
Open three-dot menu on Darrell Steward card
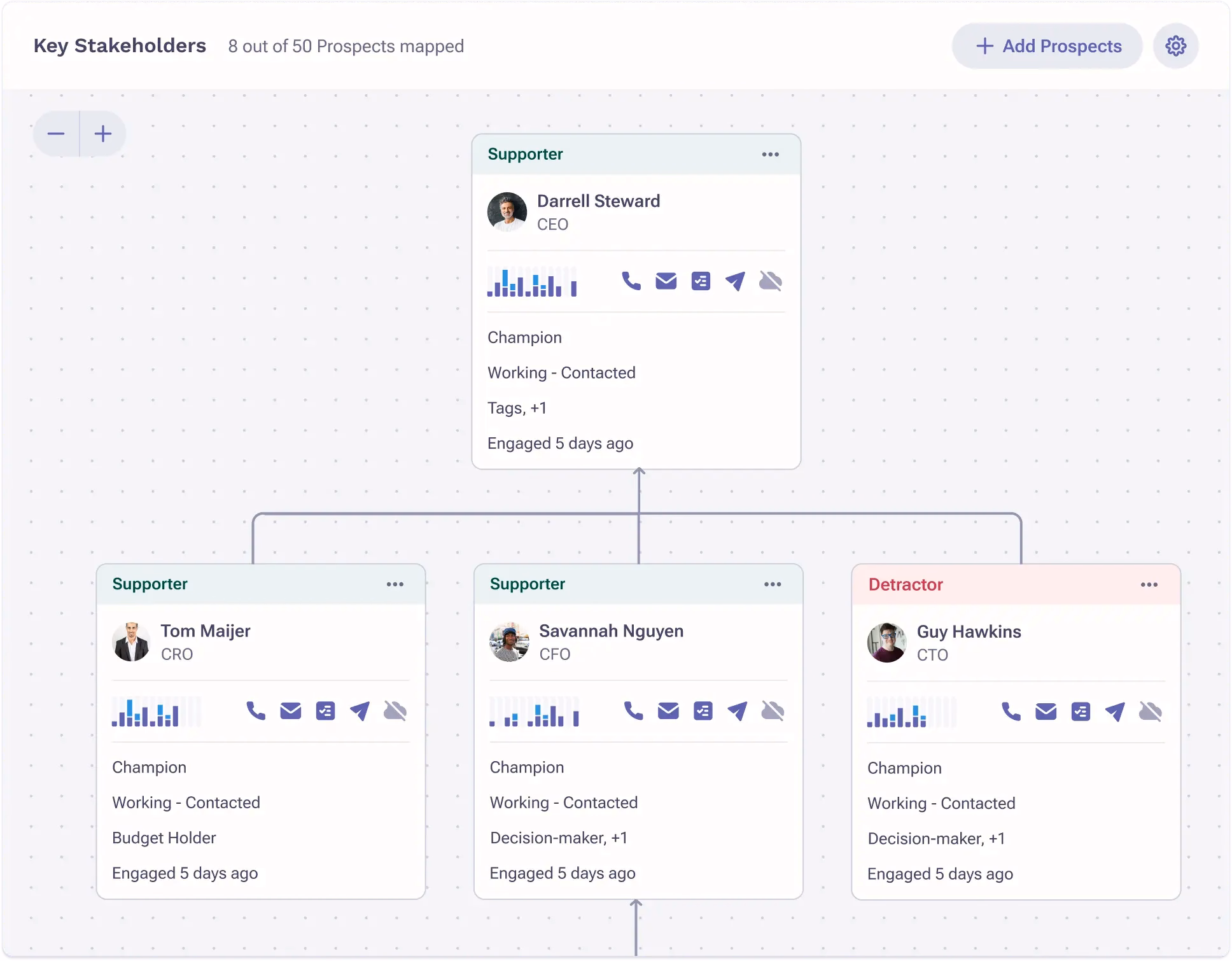pyautogui.click(x=770, y=155)
